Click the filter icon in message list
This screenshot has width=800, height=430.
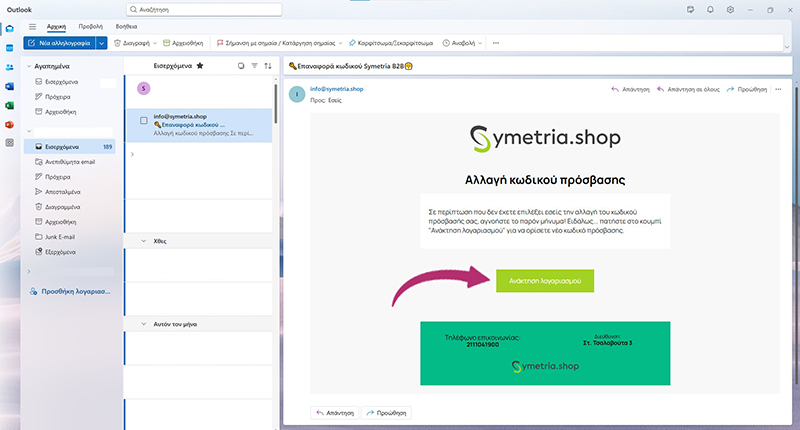(254, 66)
